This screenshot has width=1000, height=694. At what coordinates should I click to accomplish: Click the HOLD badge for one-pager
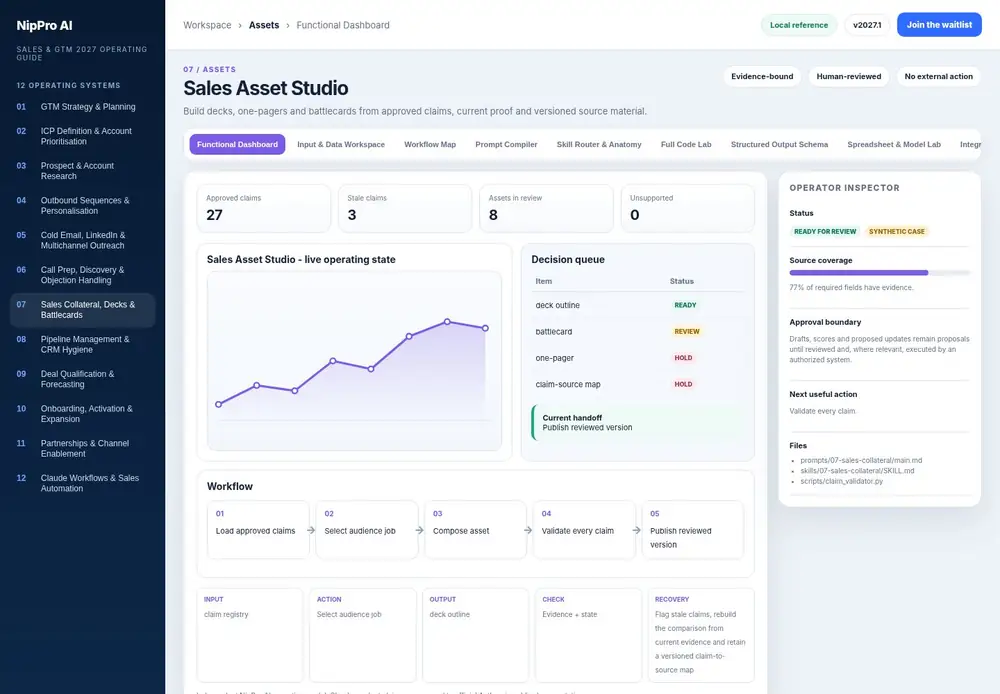[x=683, y=358]
